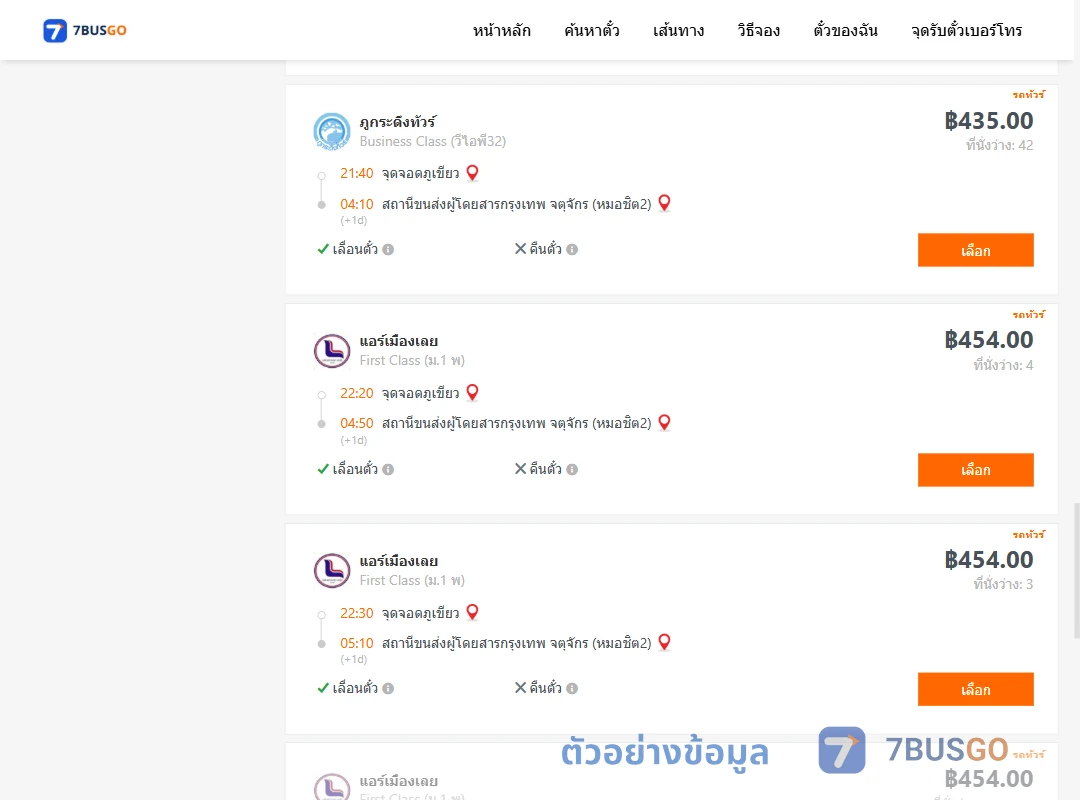Show map pin for 05:10 หมอชิต2 arrival
Screen dimensions: 1080x800
click(664, 642)
